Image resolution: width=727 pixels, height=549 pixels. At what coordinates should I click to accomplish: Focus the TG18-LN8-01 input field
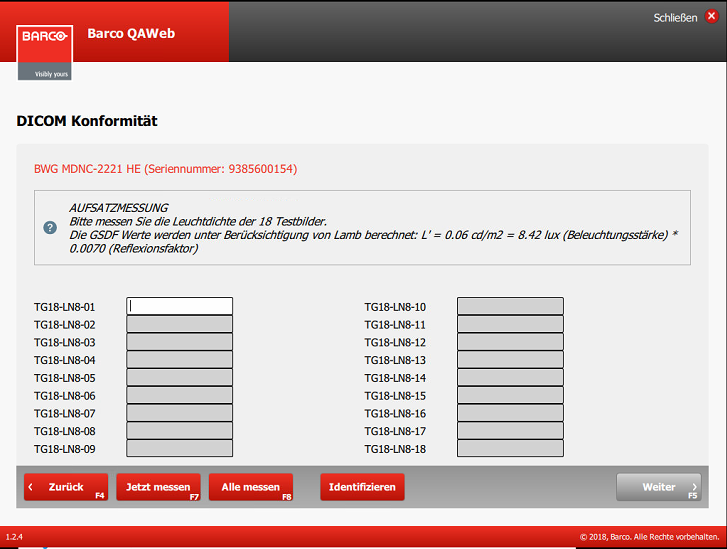pyautogui.click(x=179, y=306)
